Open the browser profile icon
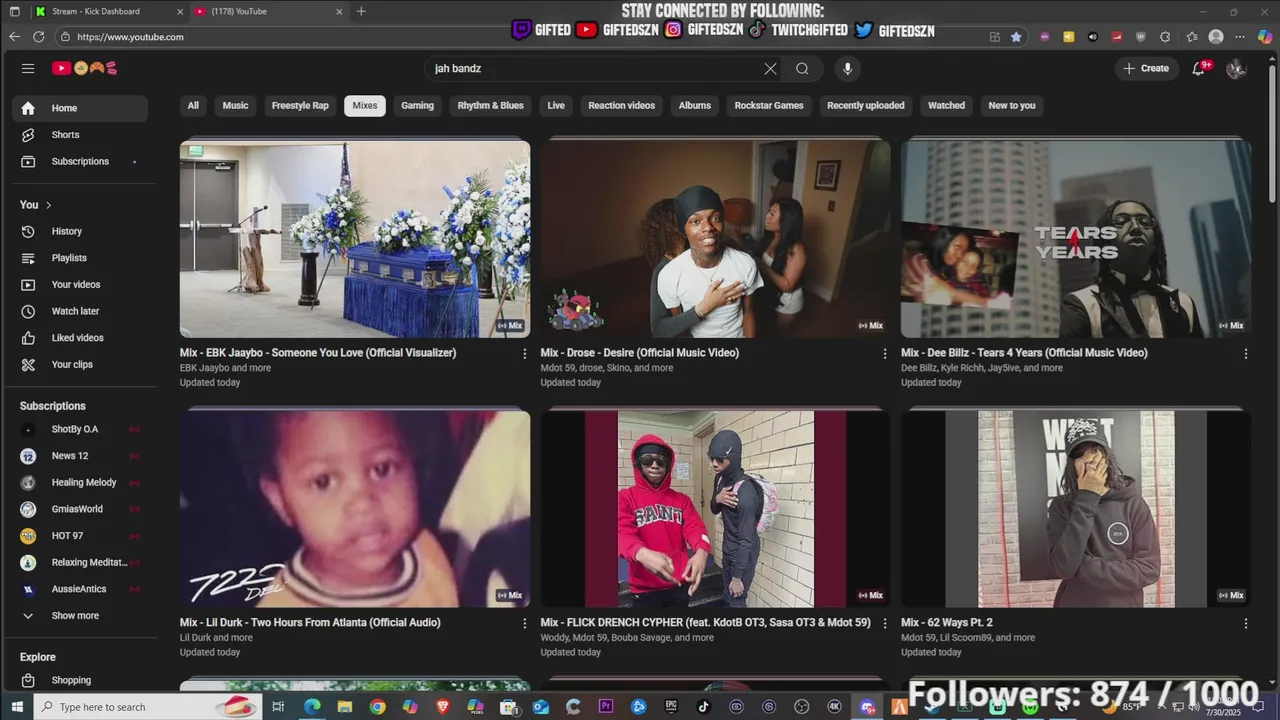The image size is (1280, 720). [x=1216, y=37]
